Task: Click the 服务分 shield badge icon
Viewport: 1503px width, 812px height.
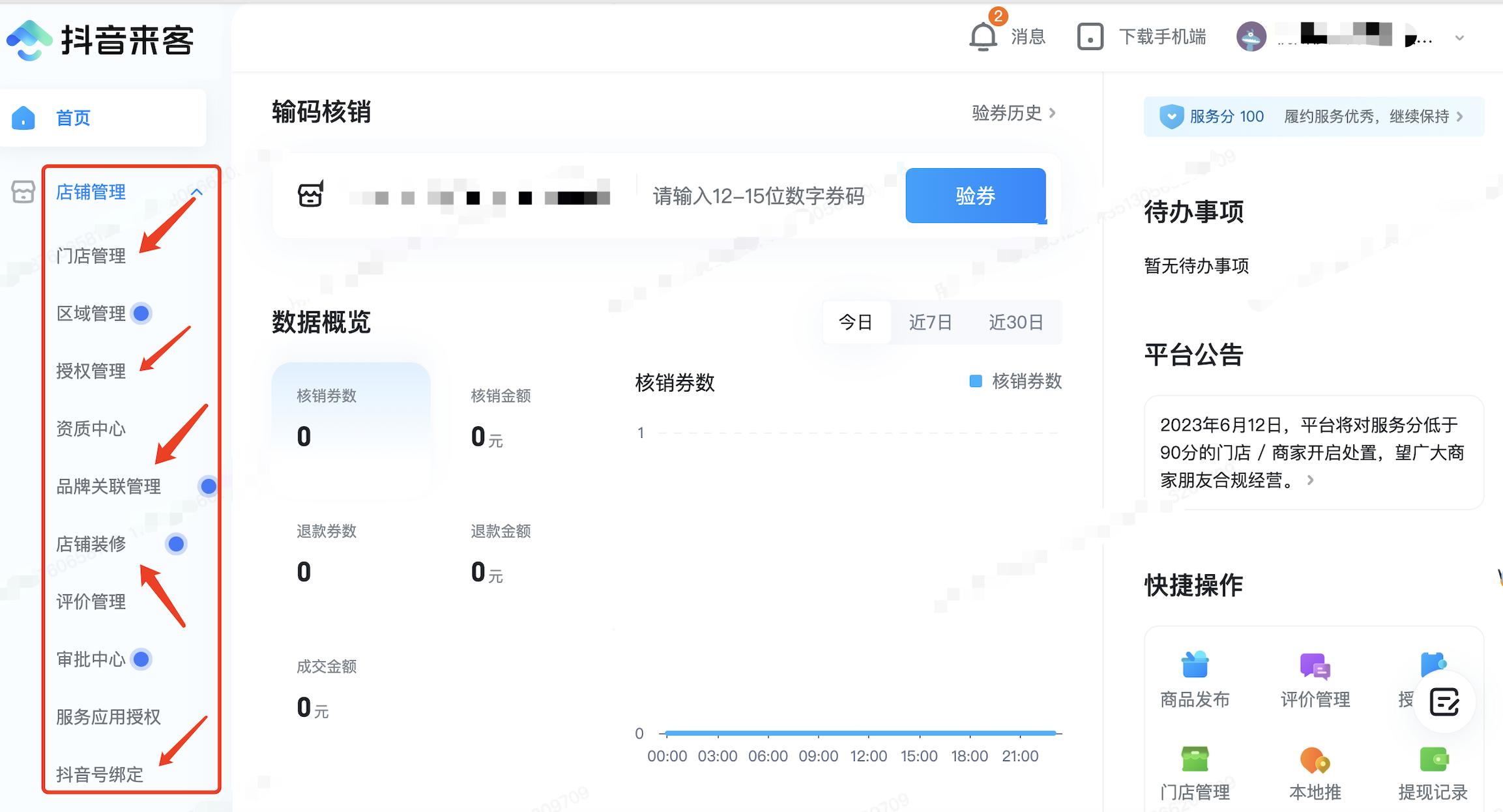Action: point(1171,116)
